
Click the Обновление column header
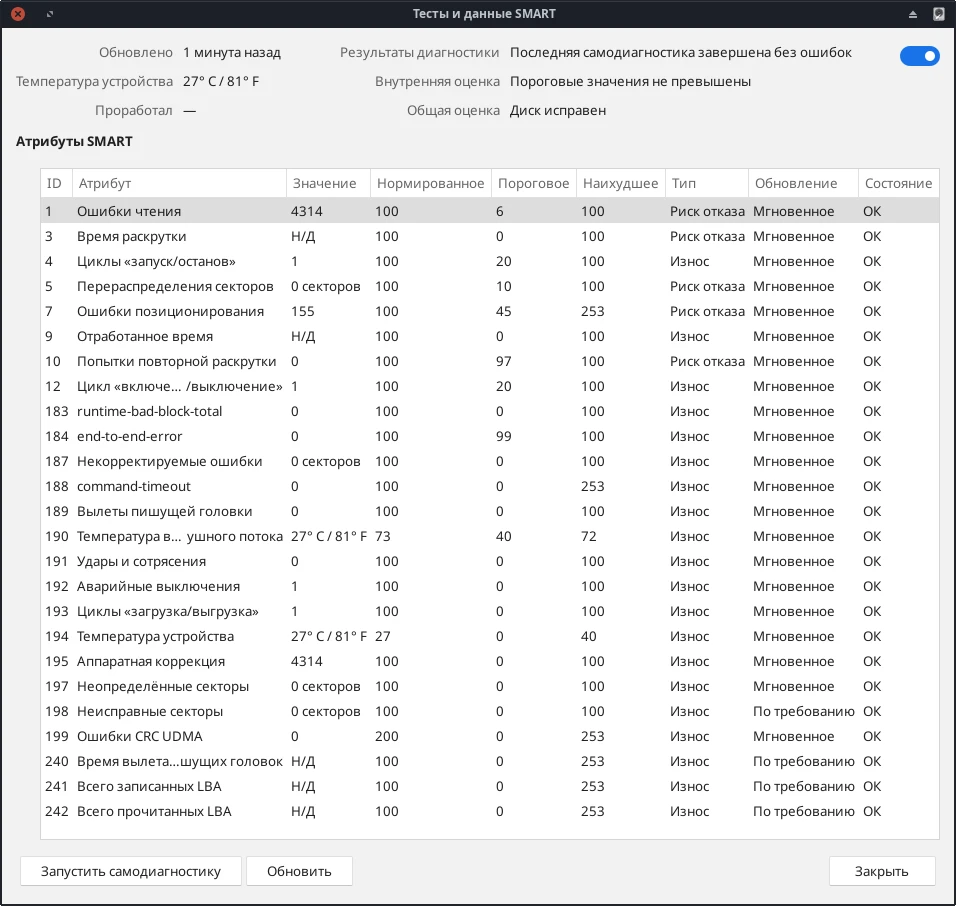pos(803,184)
